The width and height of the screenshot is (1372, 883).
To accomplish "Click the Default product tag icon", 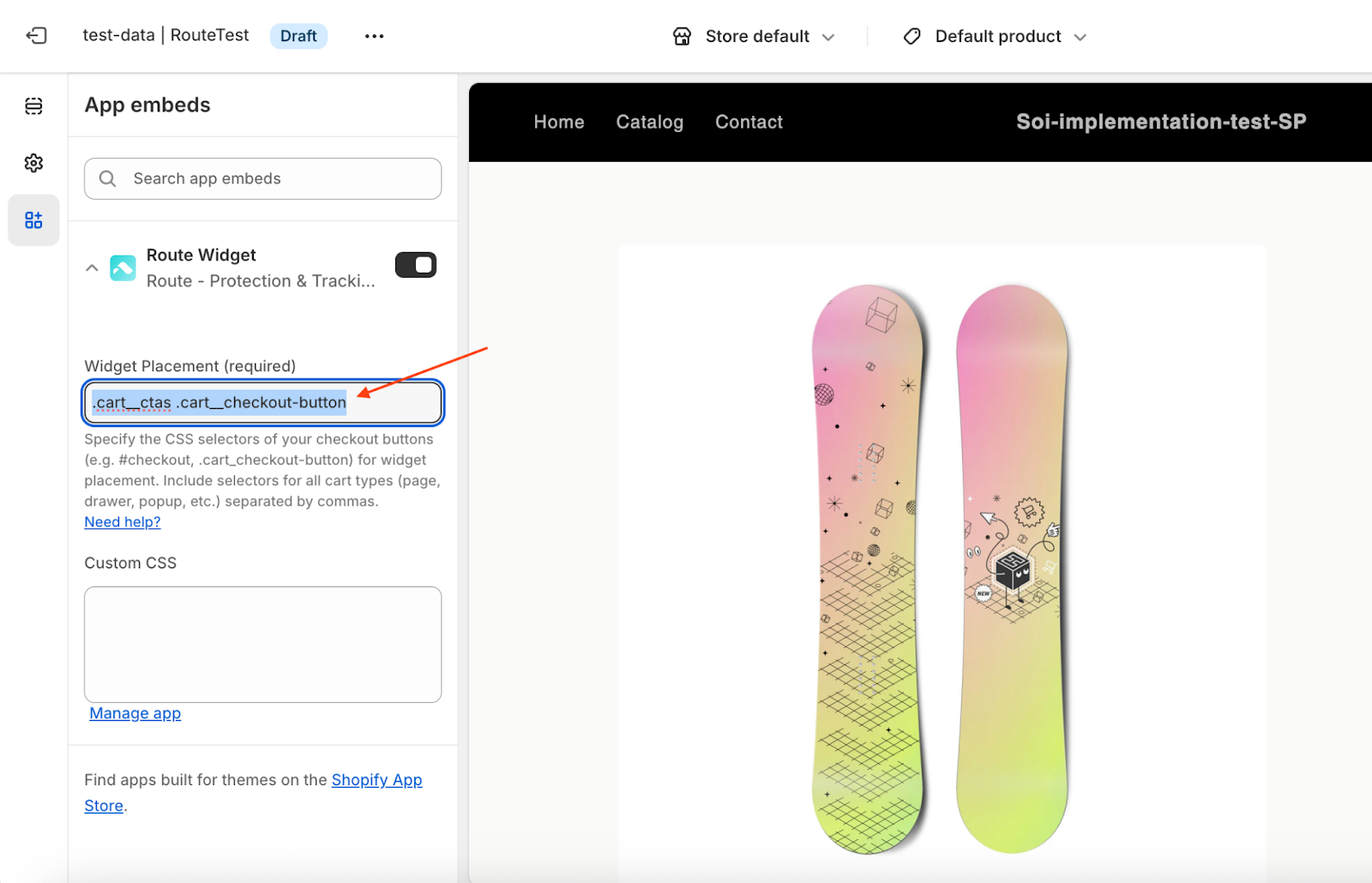I will click(912, 36).
